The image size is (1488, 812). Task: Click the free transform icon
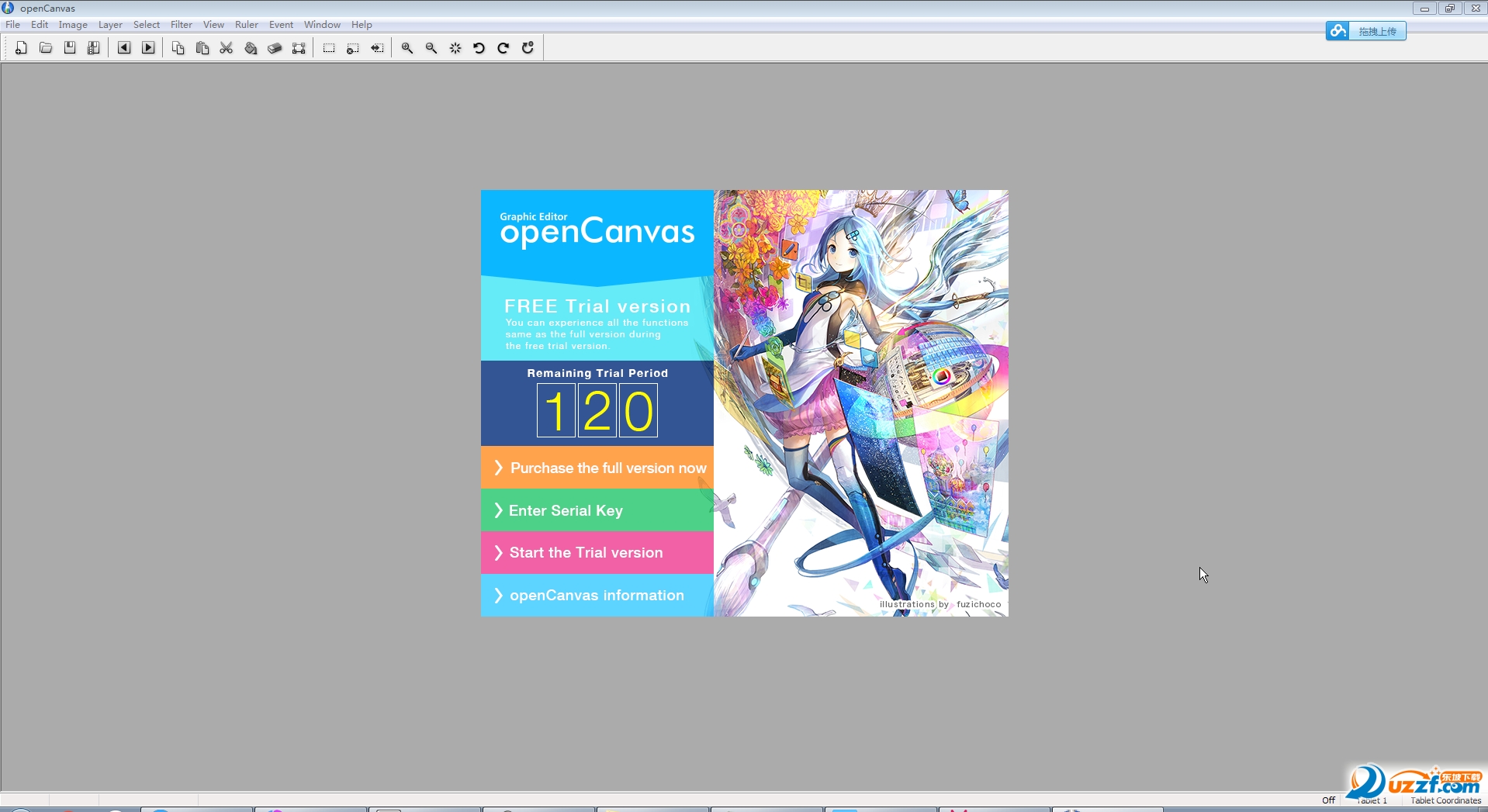(x=299, y=48)
